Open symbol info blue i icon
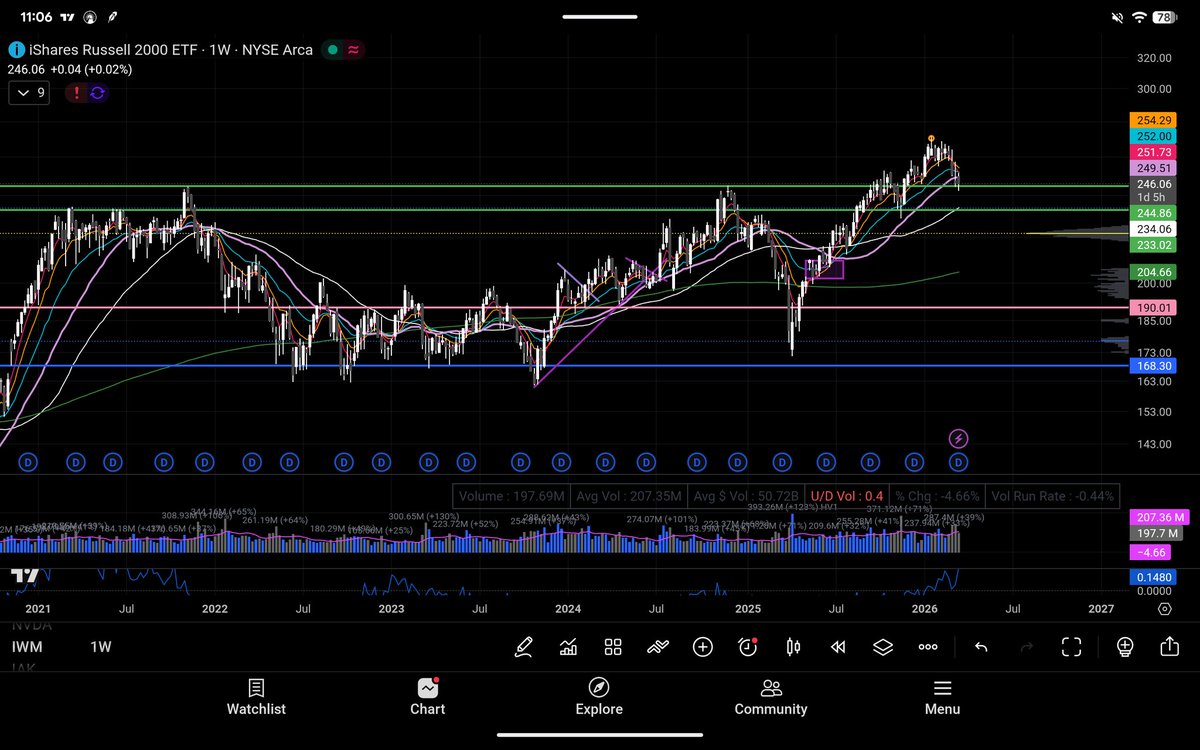 (x=16, y=49)
